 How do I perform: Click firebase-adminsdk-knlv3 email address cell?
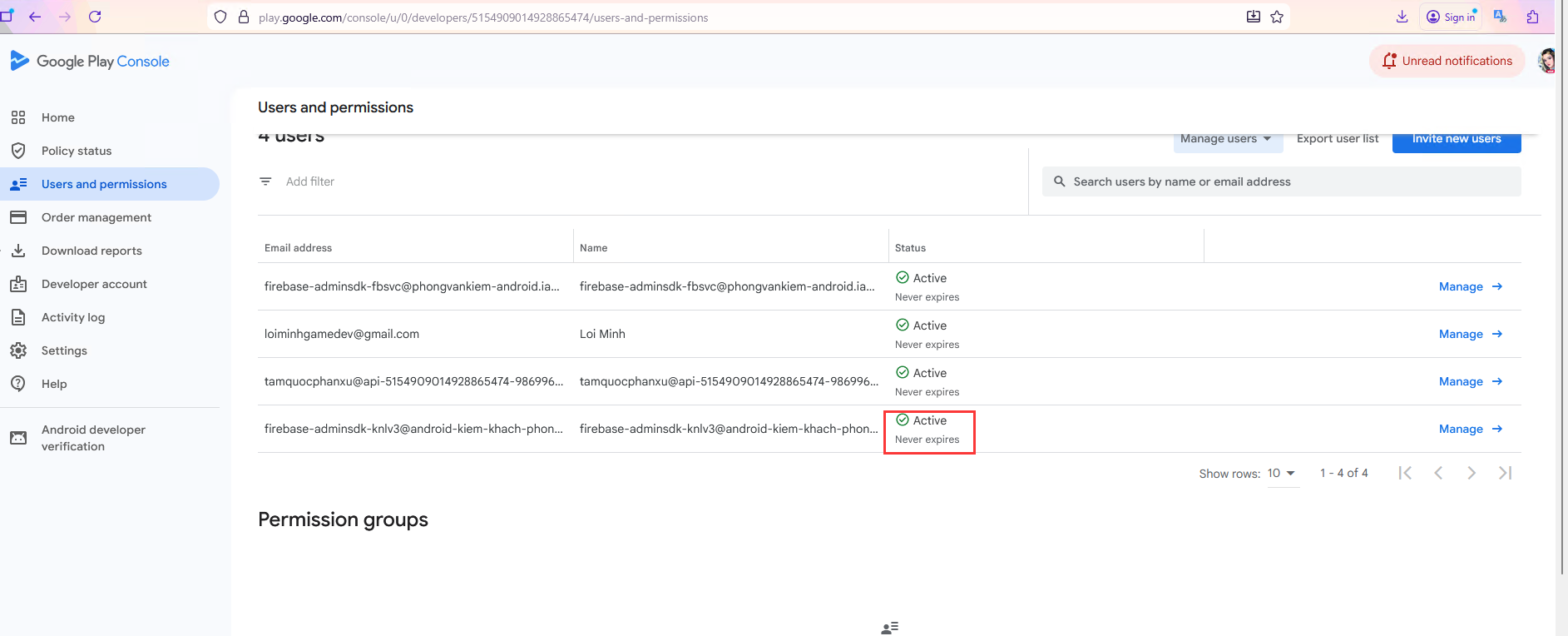tap(413, 429)
